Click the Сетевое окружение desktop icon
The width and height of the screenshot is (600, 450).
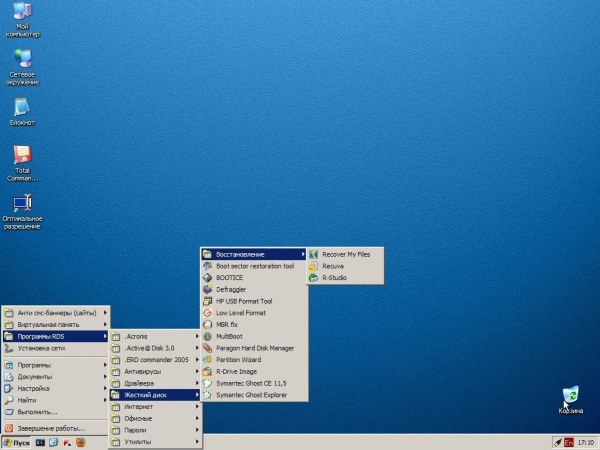pyautogui.click(x=22, y=59)
